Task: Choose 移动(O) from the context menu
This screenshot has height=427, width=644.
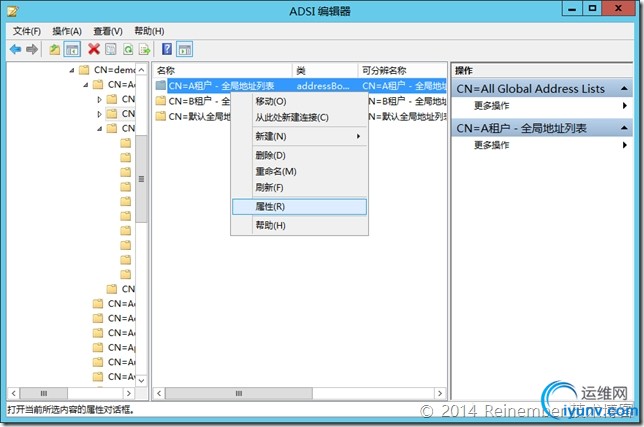Action: pyautogui.click(x=299, y=101)
